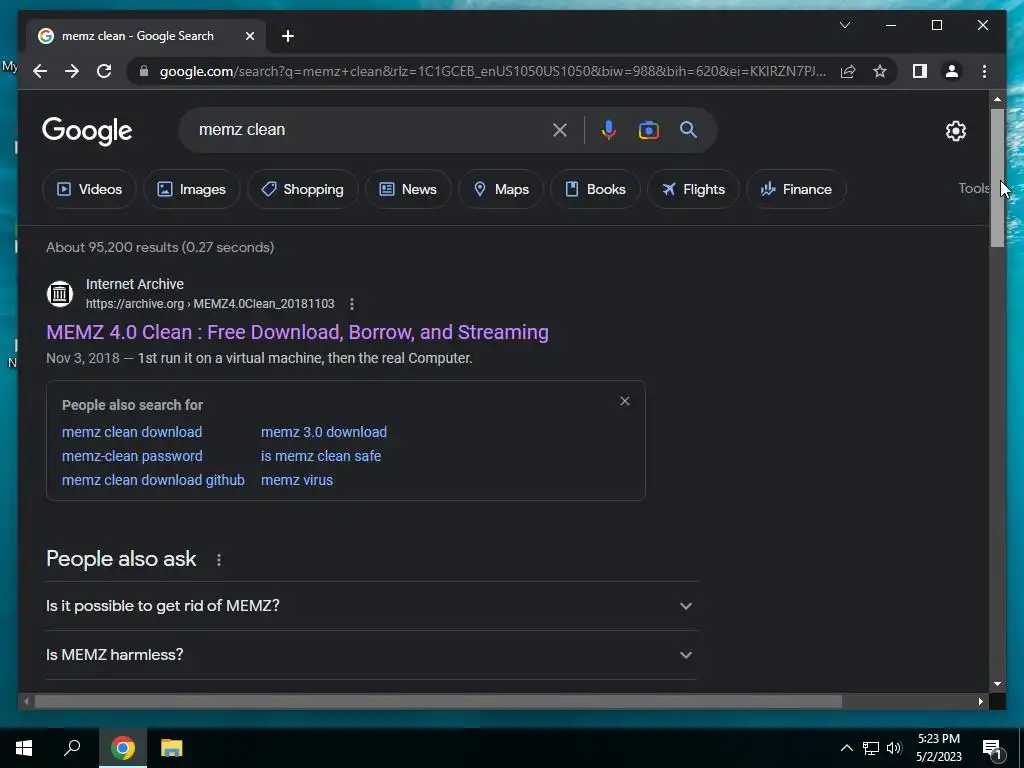The image size is (1024, 768).
Task: Start voice search with microphone
Action: click(x=609, y=130)
